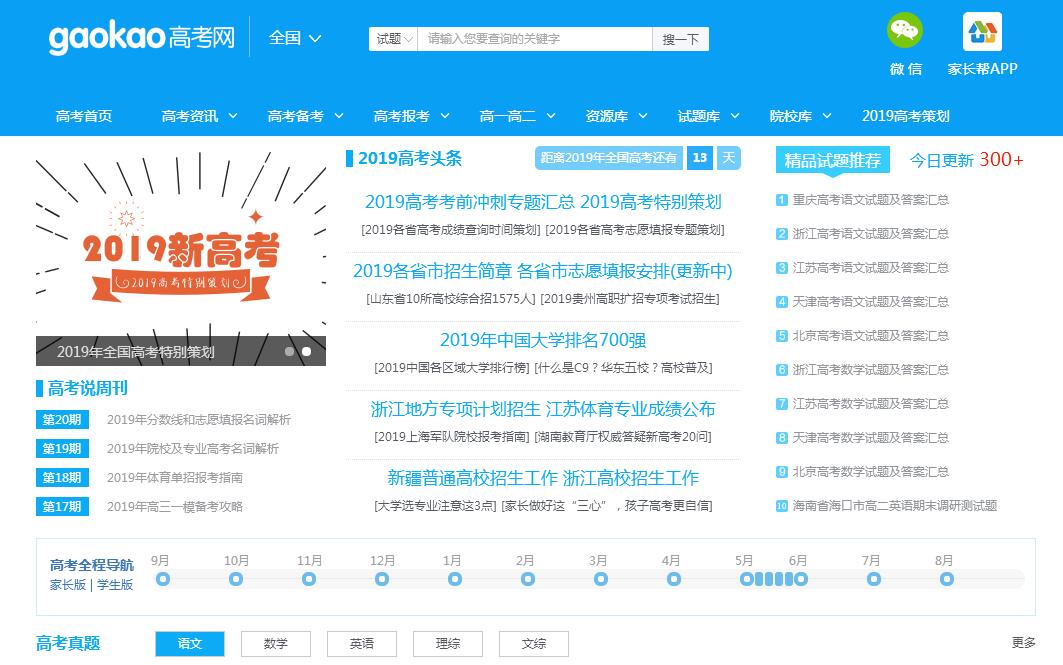Click the 第20期 issue badge
This screenshot has height=665, width=1063.
coord(62,420)
